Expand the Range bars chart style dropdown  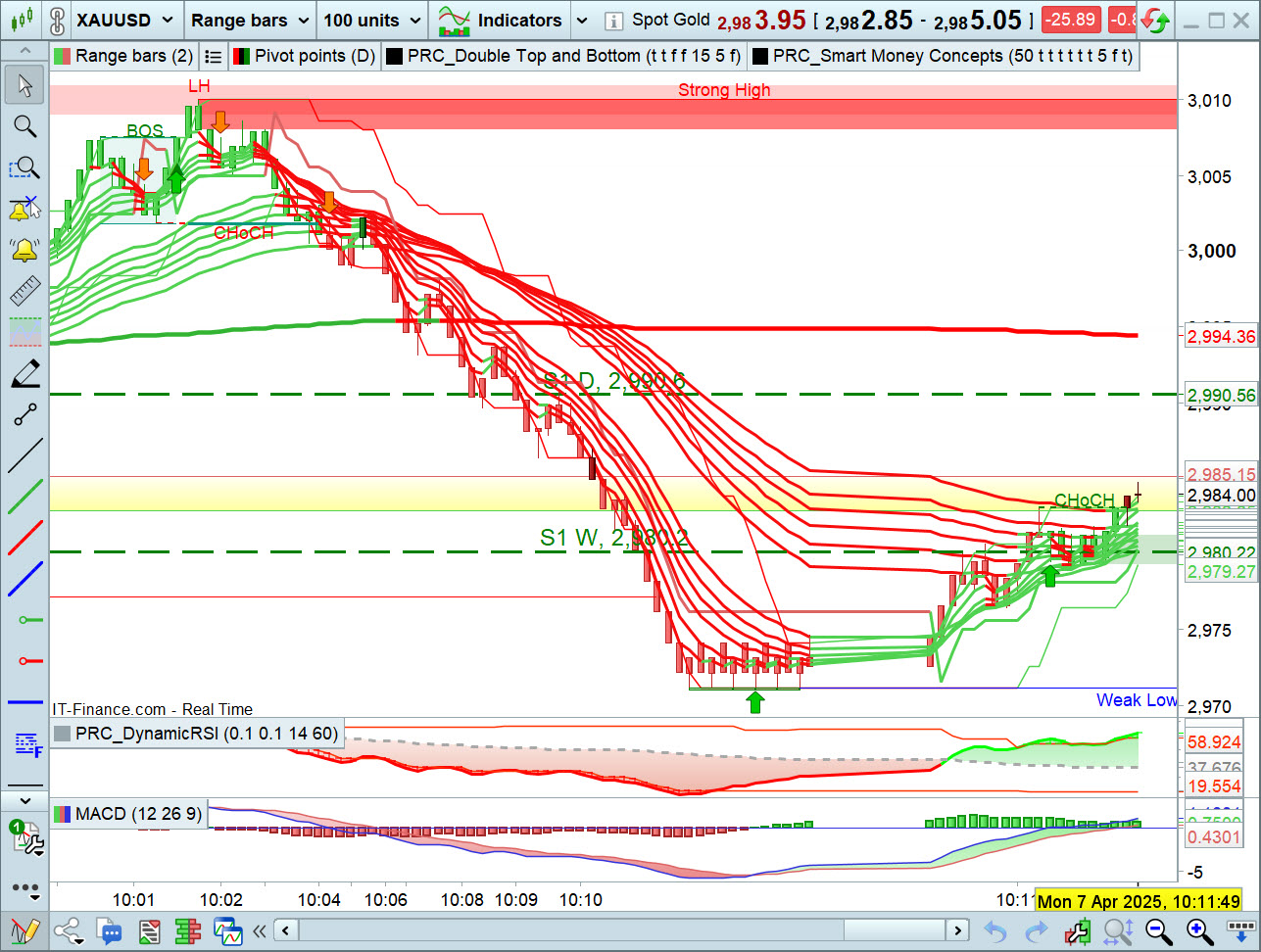249,20
